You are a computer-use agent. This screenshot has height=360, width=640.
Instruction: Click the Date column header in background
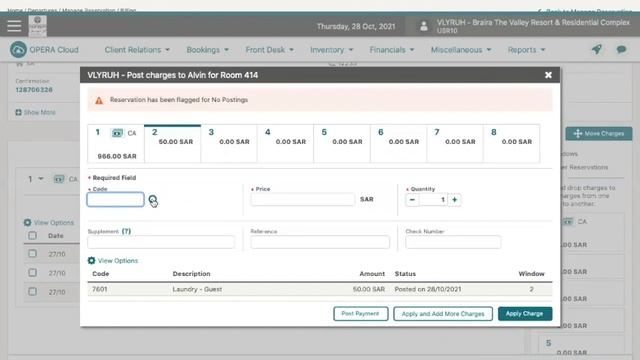point(56,236)
